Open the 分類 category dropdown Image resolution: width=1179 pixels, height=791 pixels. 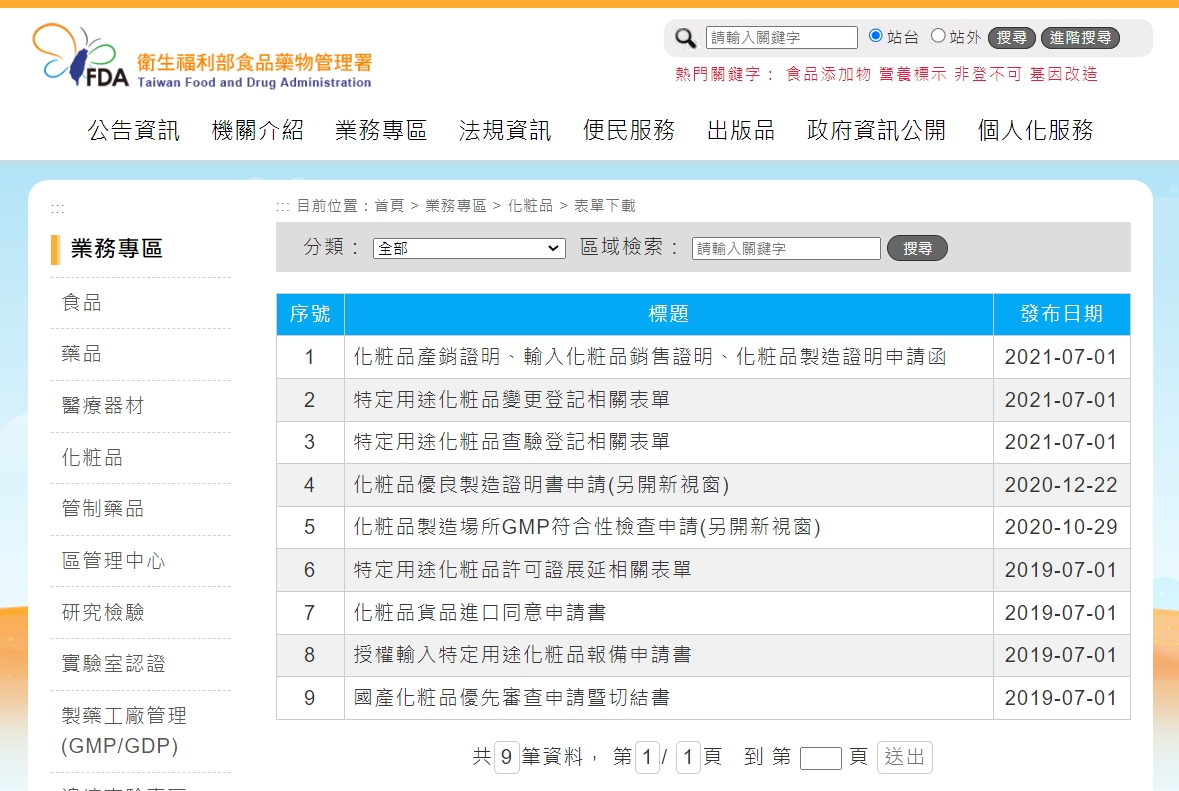click(x=469, y=248)
